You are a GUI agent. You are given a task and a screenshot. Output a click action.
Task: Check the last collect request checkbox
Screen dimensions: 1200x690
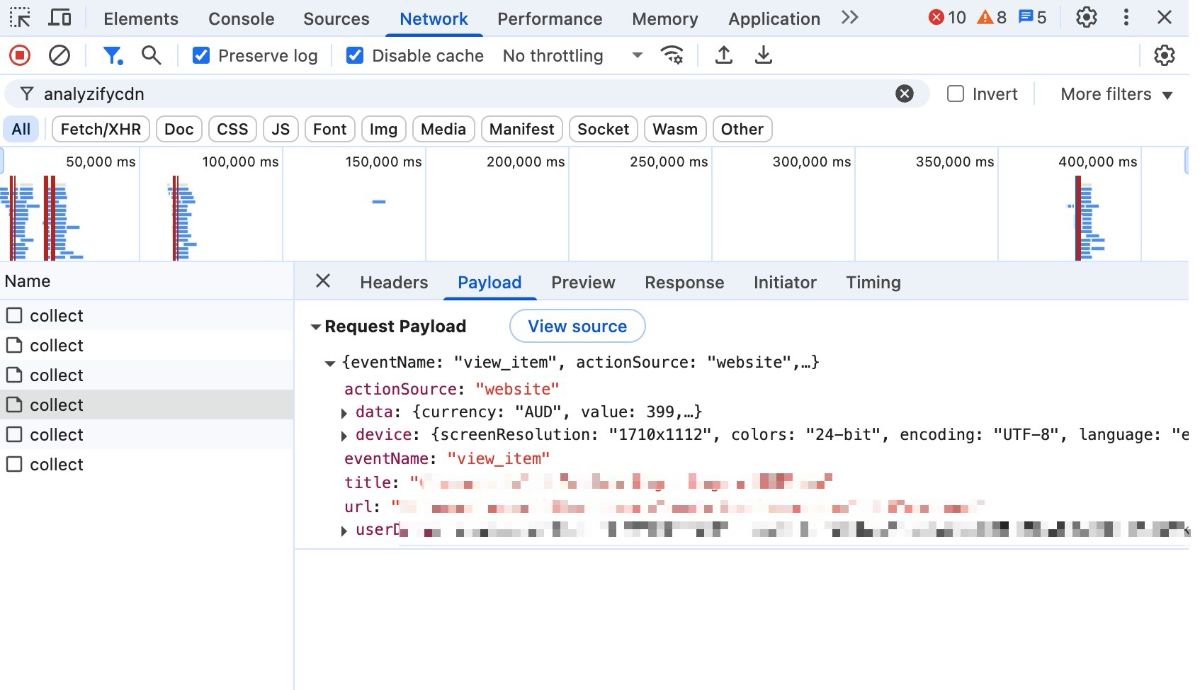(14, 464)
